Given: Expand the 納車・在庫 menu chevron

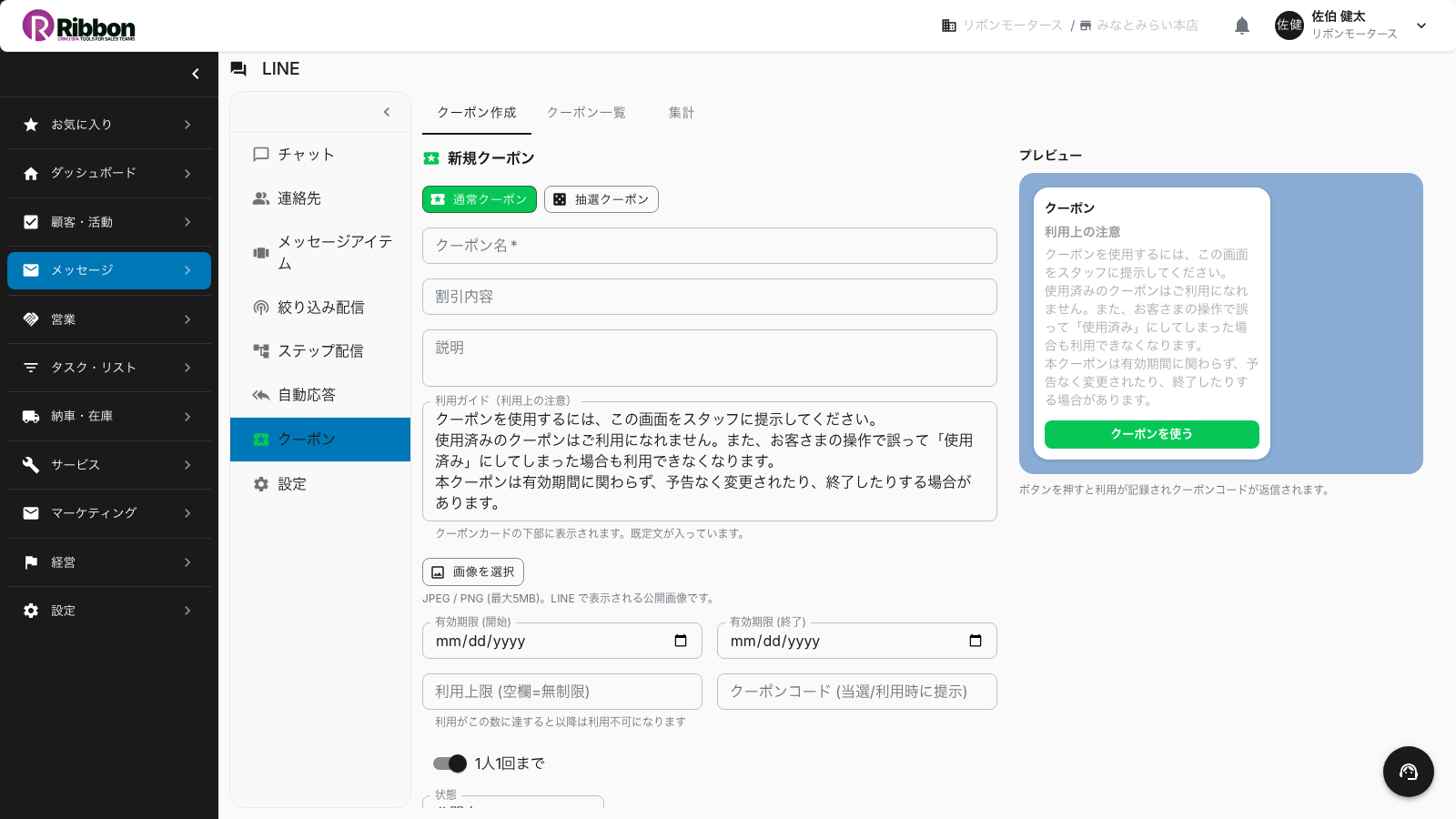Looking at the screenshot, I should click(x=187, y=416).
